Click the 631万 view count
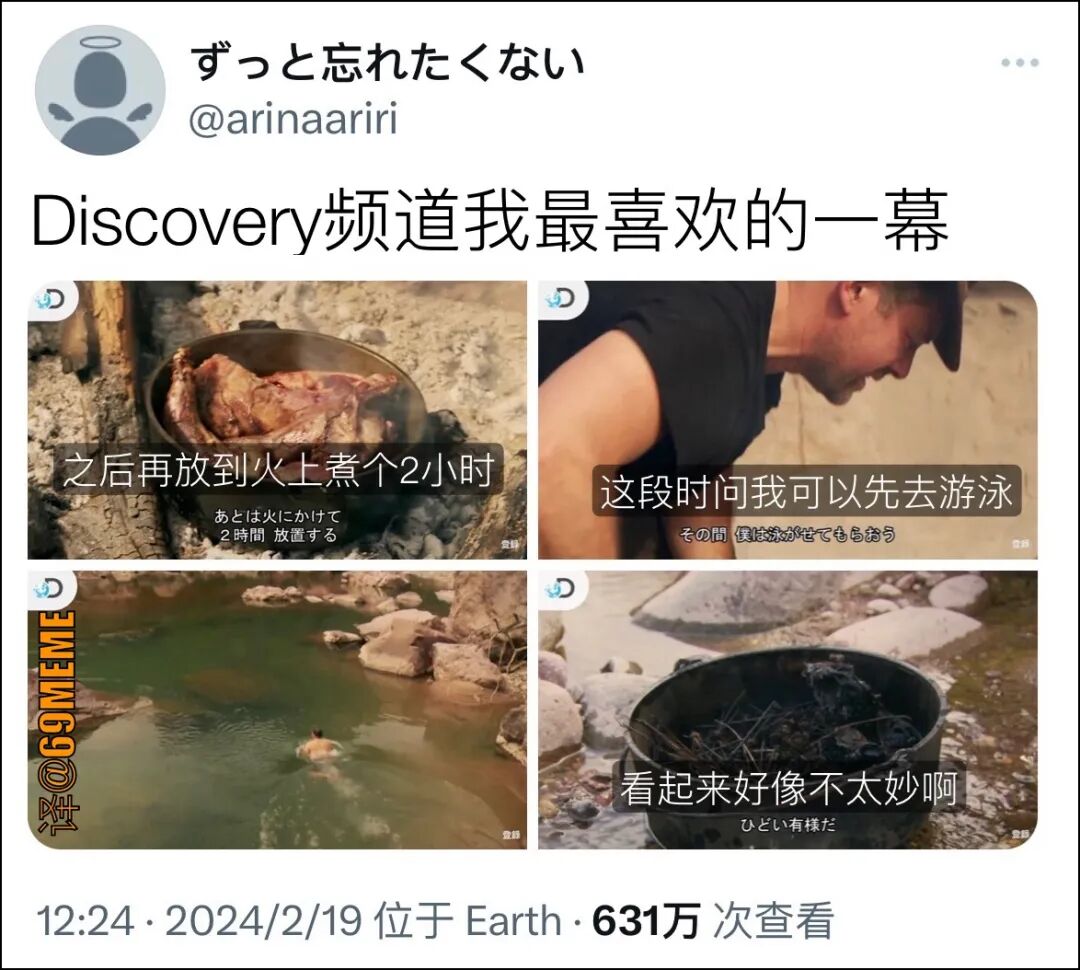This screenshot has width=1080, height=970. pyautogui.click(x=646, y=921)
